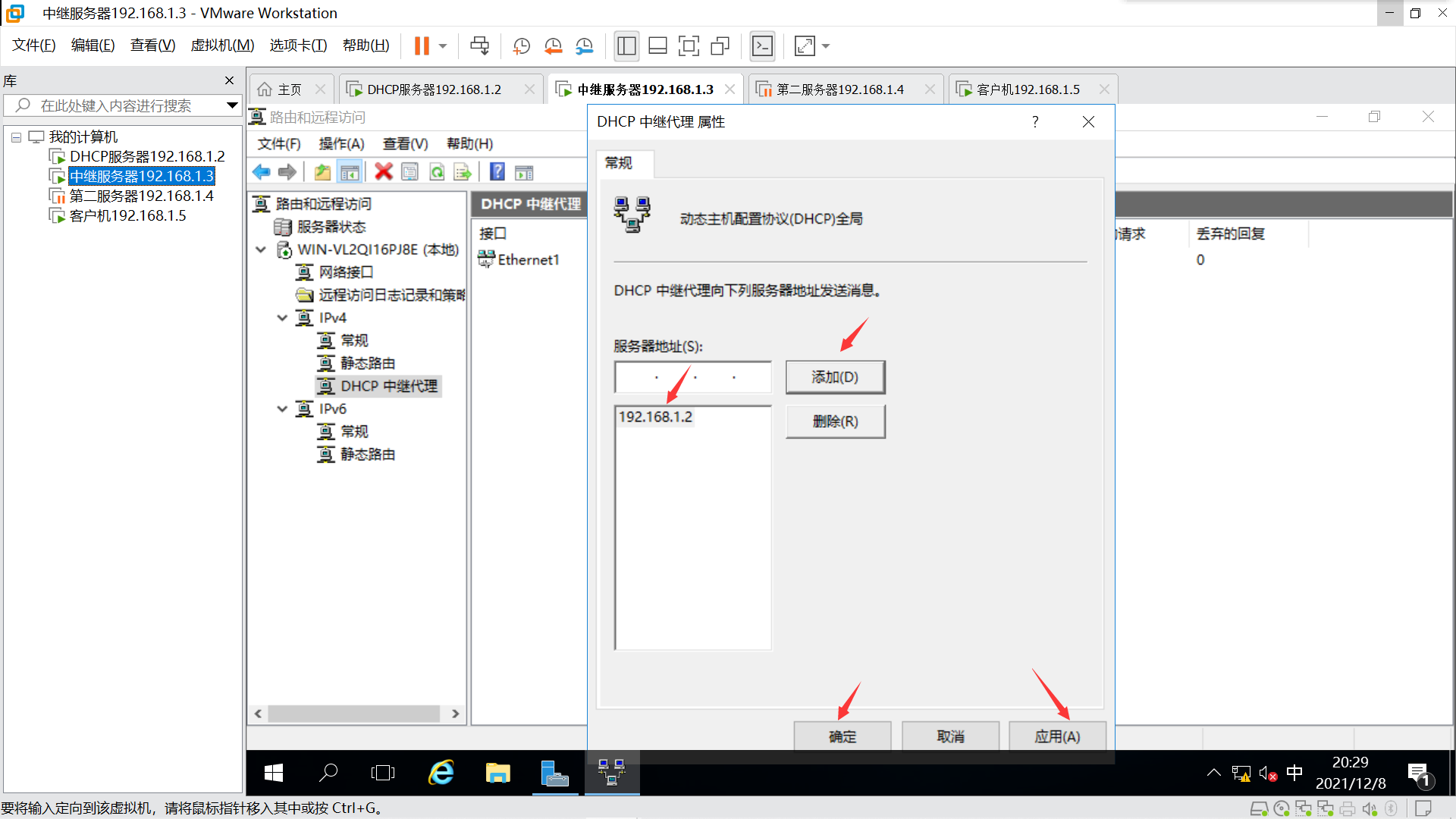Click the 服务器地址 IP input field
The height and width of the screenshot is (819, 1456).
(692, 377)
